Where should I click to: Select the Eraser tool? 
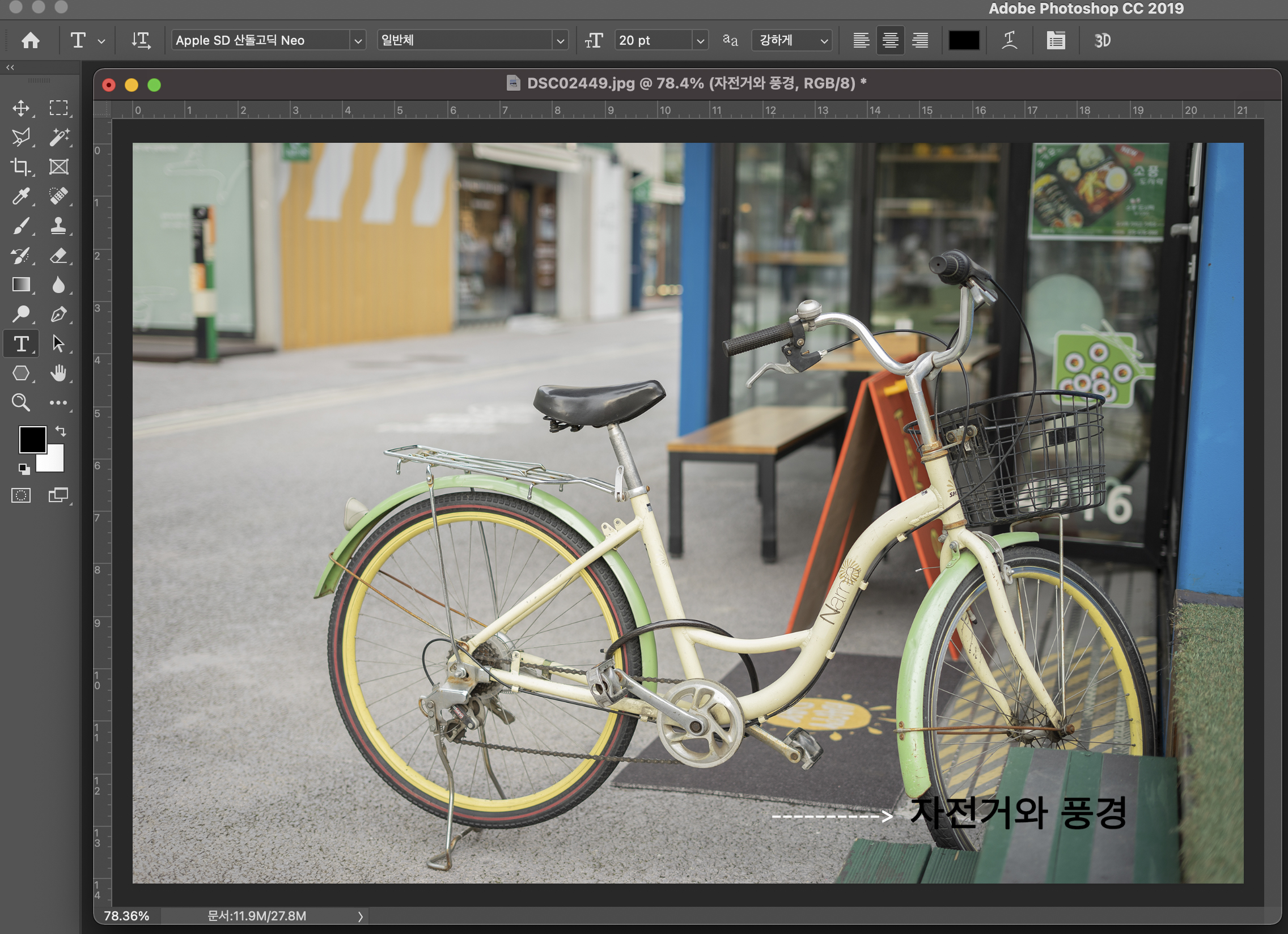point(58,256)
